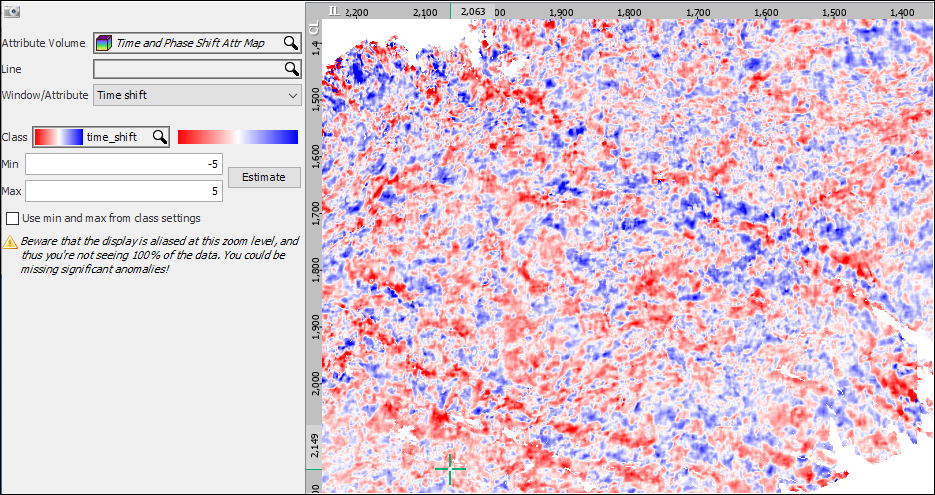Image resolution: width=935 pixels, height=495 pixels.
Task: Click the red-blue class colorbar thumbnail
Action: (58, 137)
